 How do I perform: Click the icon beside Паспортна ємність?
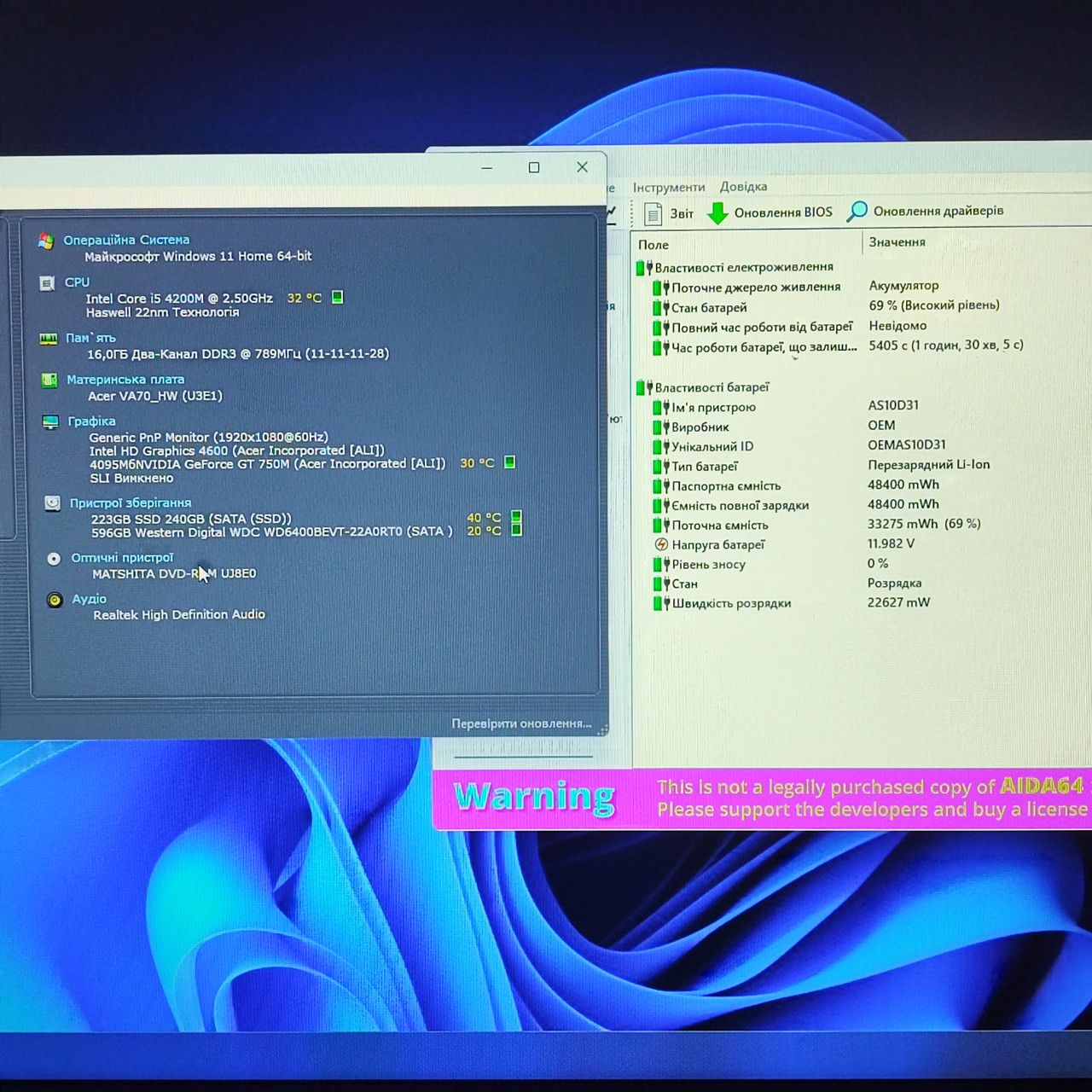coord(661,486)
